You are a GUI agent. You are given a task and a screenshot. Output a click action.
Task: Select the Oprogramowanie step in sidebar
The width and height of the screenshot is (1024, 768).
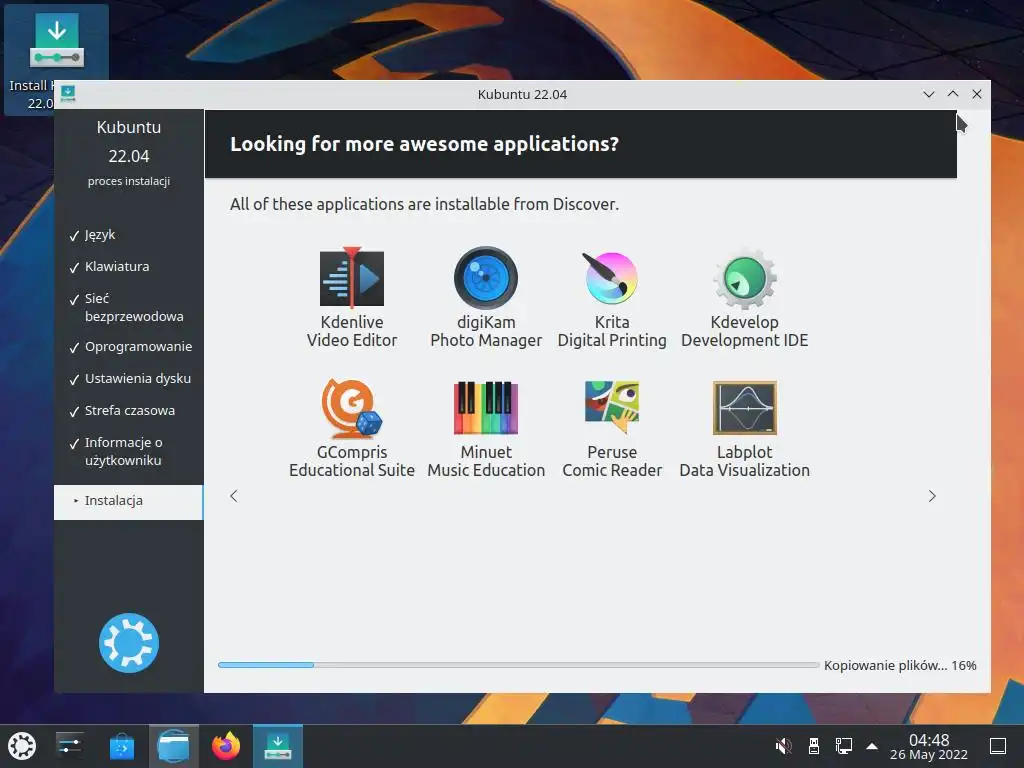click(x=138, y=347)
